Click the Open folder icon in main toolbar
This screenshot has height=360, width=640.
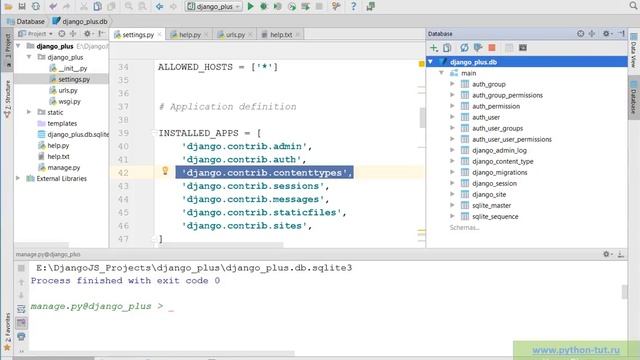(x=8, y=7)
